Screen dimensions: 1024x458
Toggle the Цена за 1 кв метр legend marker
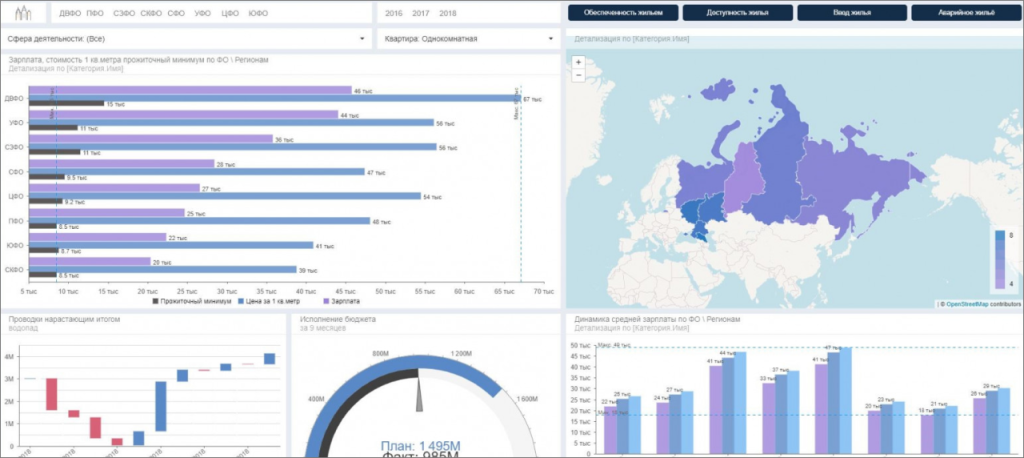click(240, 300)
